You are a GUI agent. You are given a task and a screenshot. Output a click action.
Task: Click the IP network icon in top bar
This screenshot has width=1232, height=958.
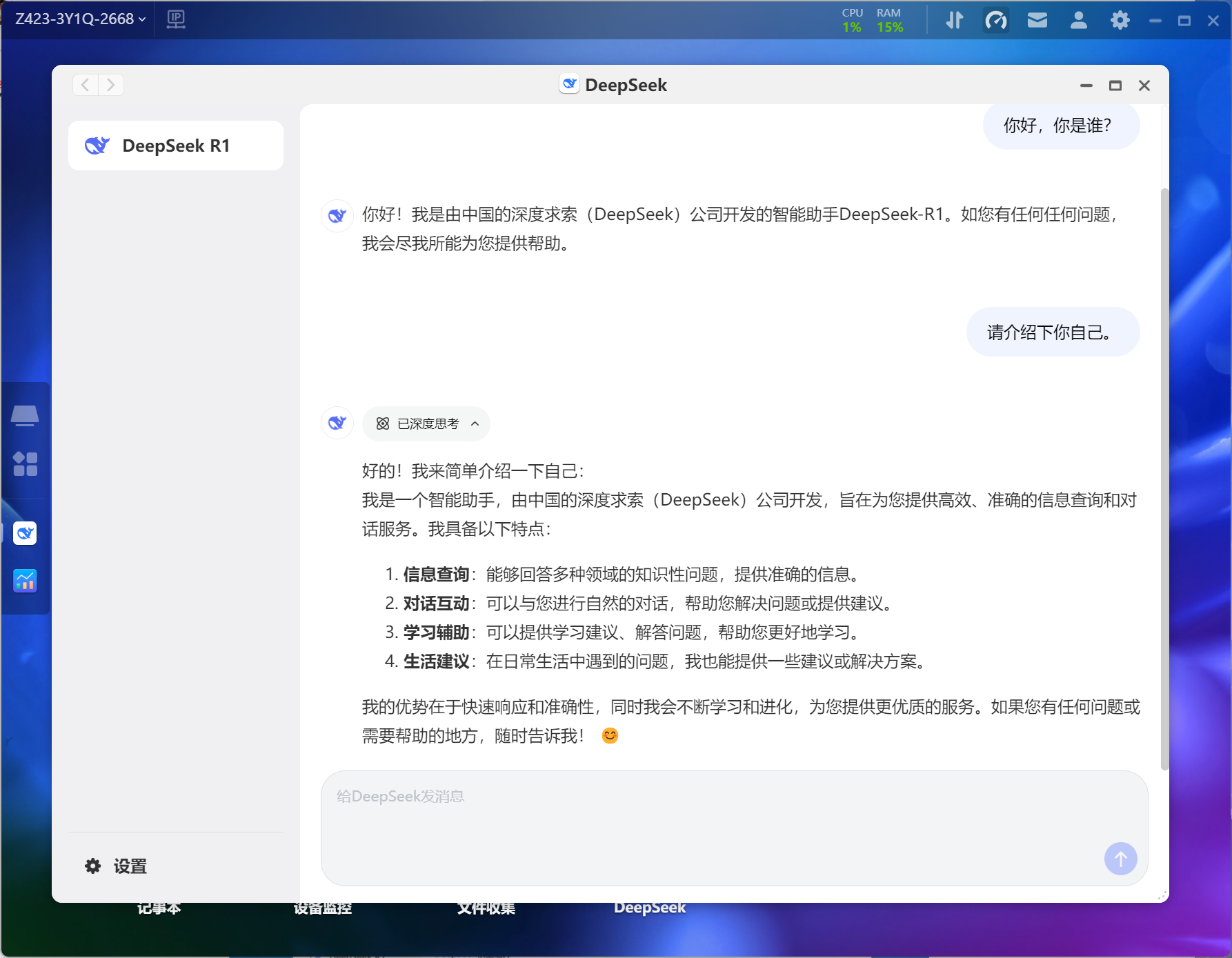point(176,19)
